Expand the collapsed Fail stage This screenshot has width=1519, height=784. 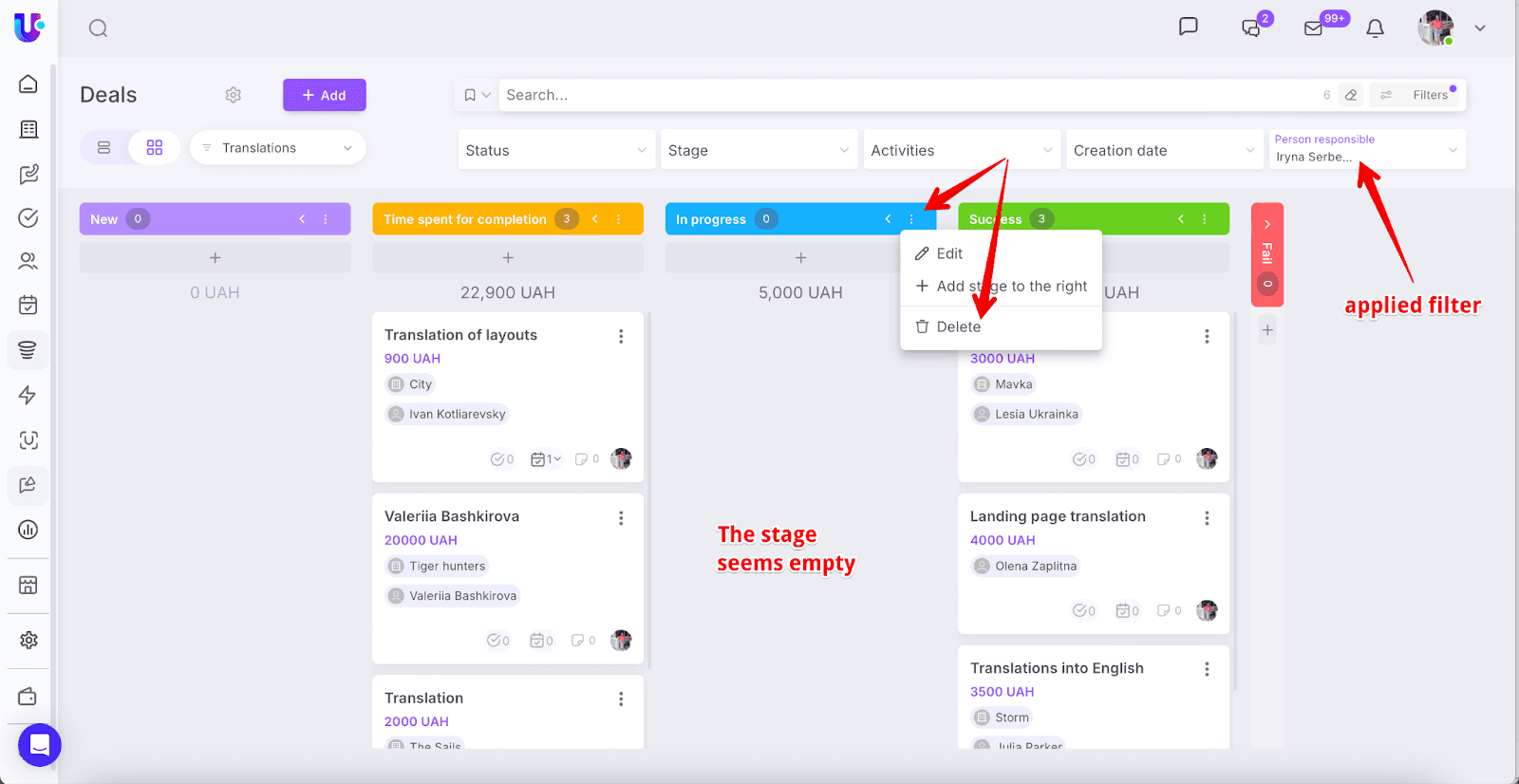click(x=1267, y=225)
